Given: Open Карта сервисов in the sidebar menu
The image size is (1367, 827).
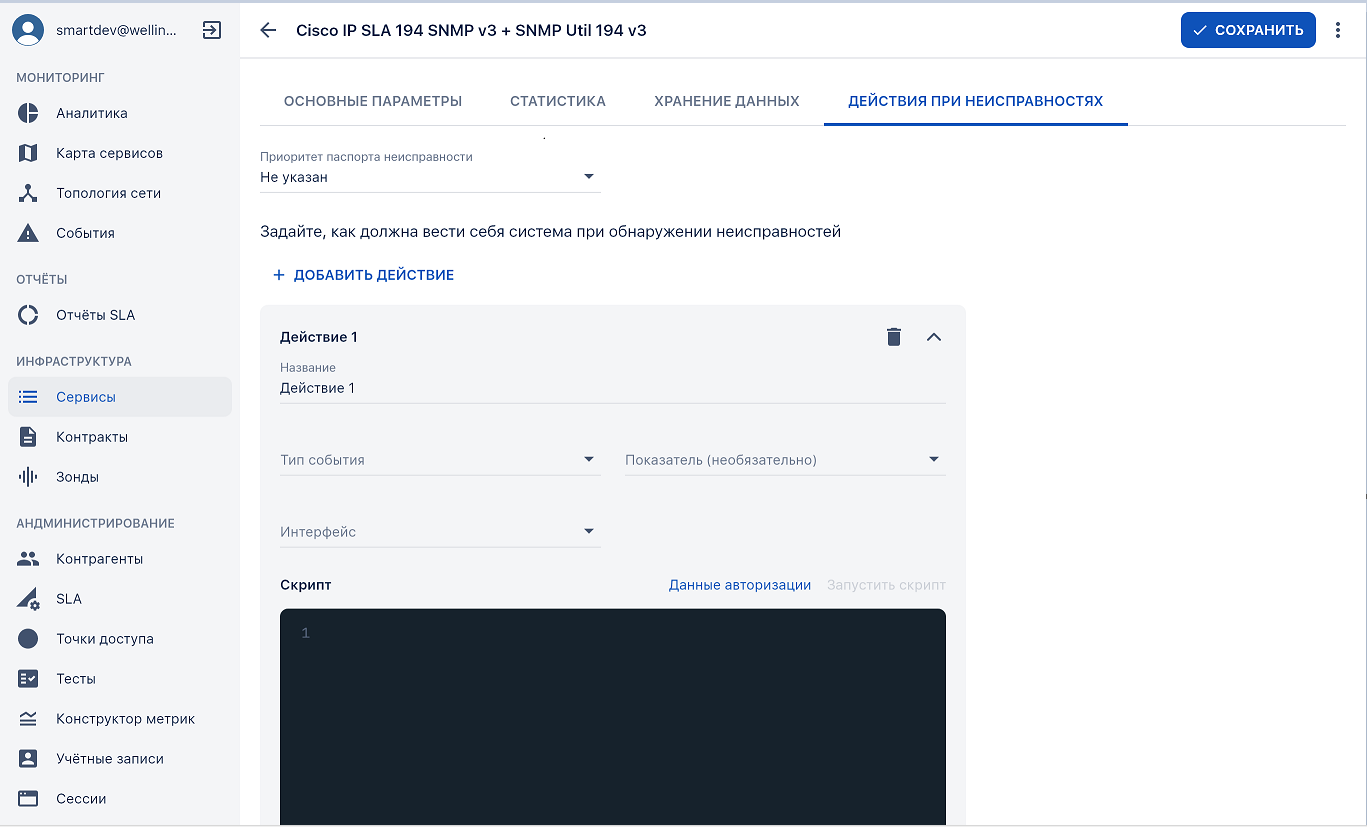Looking at the screenshot, I should coord(120,153).
